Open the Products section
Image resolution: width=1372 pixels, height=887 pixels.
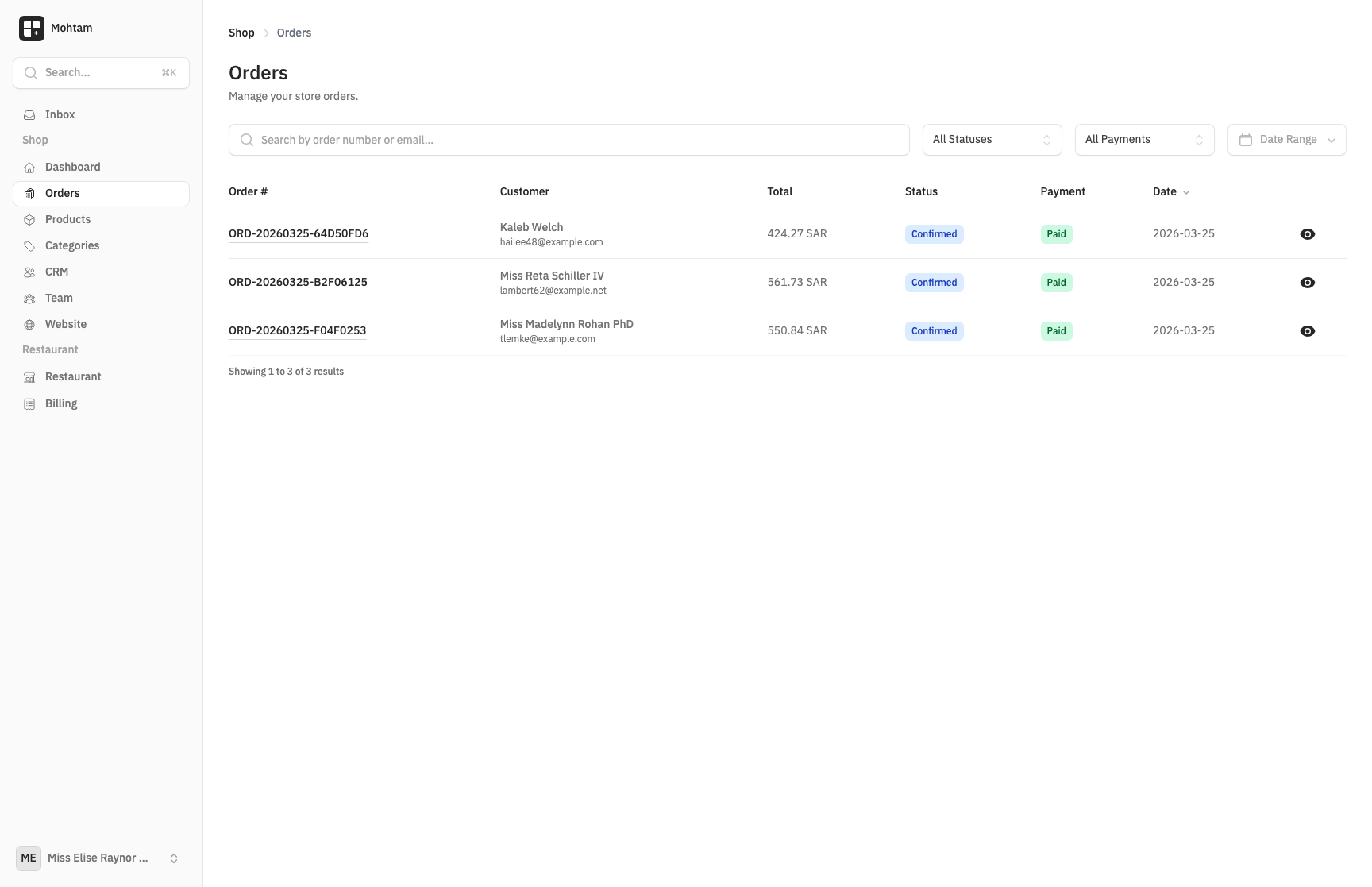67,219
